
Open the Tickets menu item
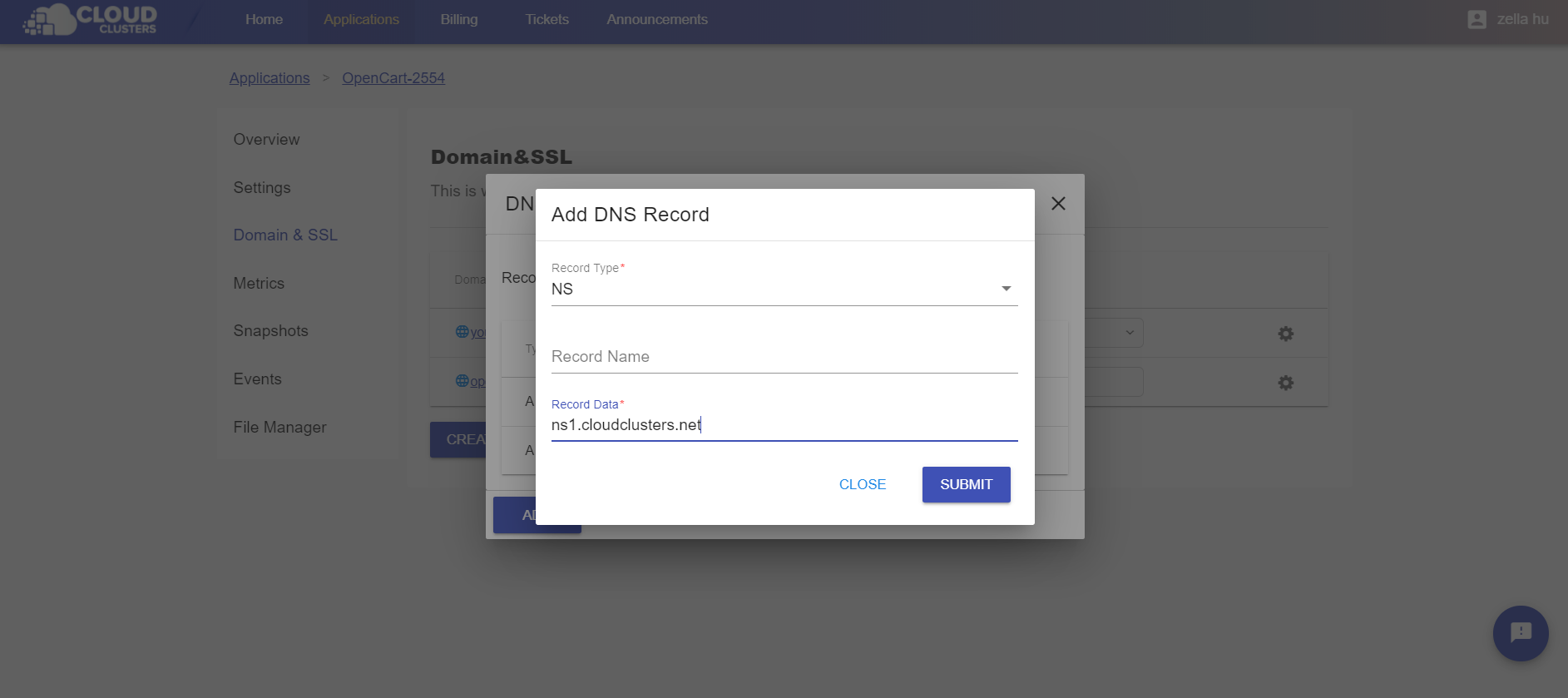547,19
